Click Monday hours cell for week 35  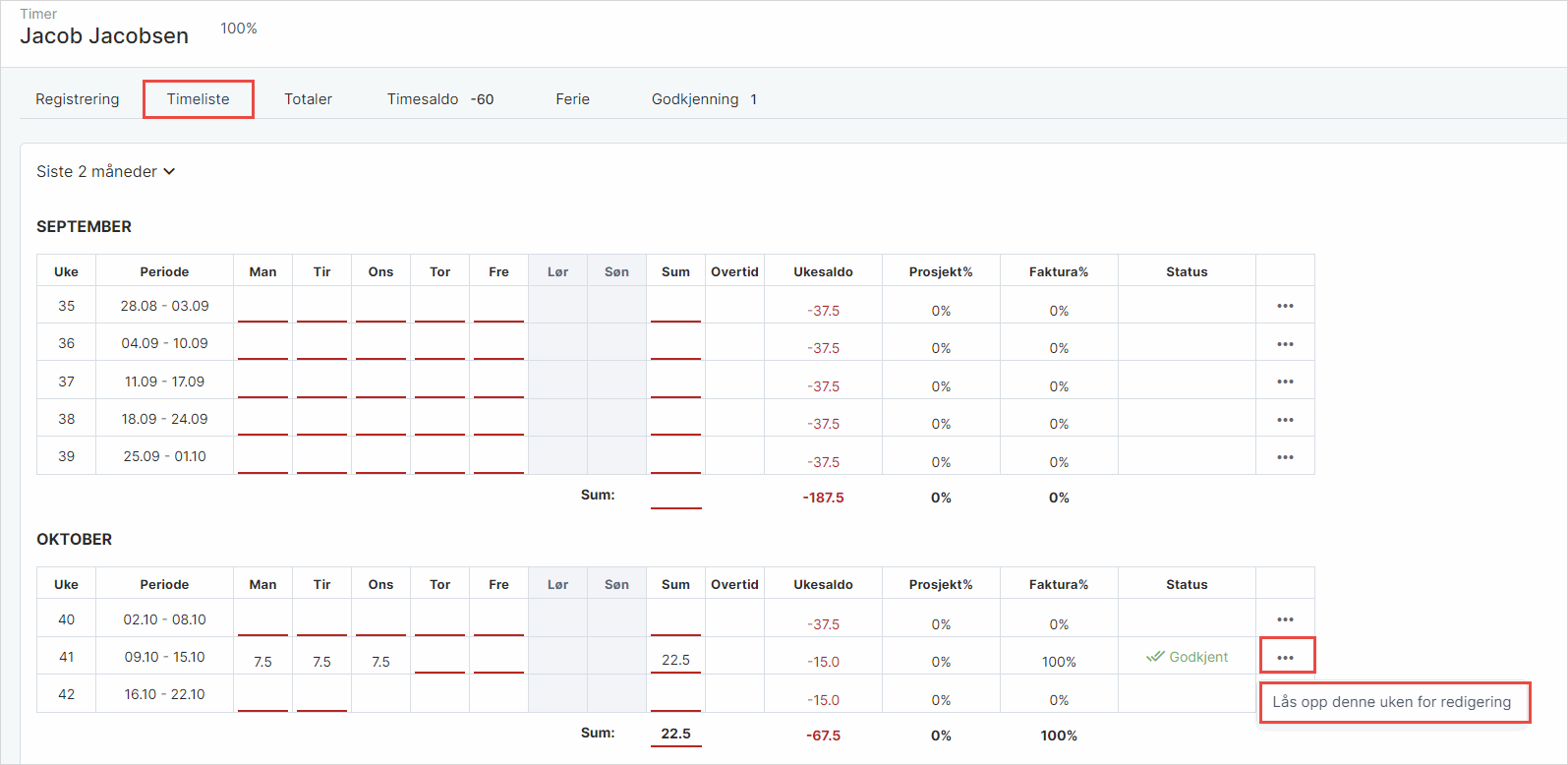(x=262, y=306)
